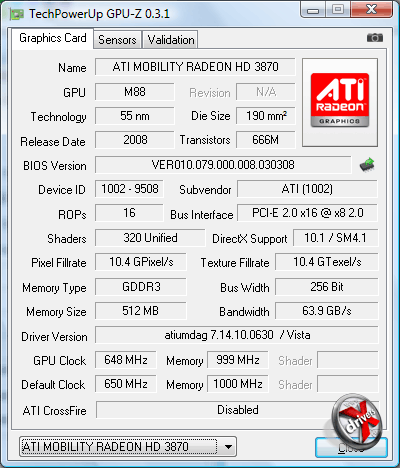The image size is (400, 468).
Task: Click the Driver Version label
Action: (54, 337)
